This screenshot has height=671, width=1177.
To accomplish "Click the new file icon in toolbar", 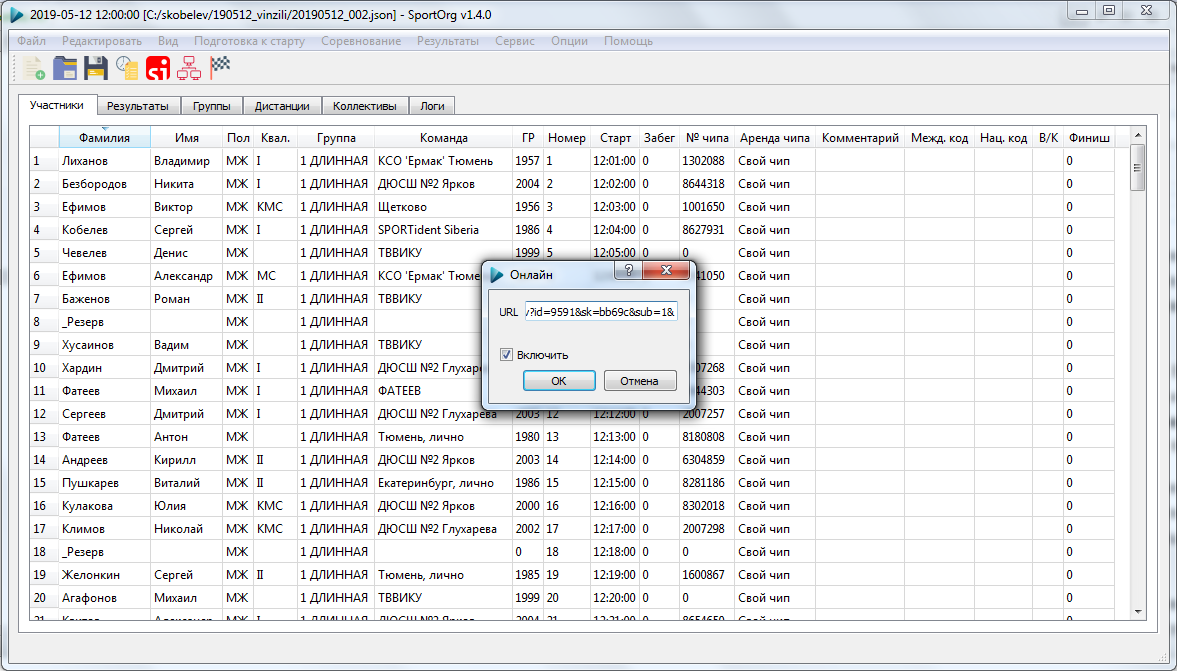I will click(x=34, y=68).
